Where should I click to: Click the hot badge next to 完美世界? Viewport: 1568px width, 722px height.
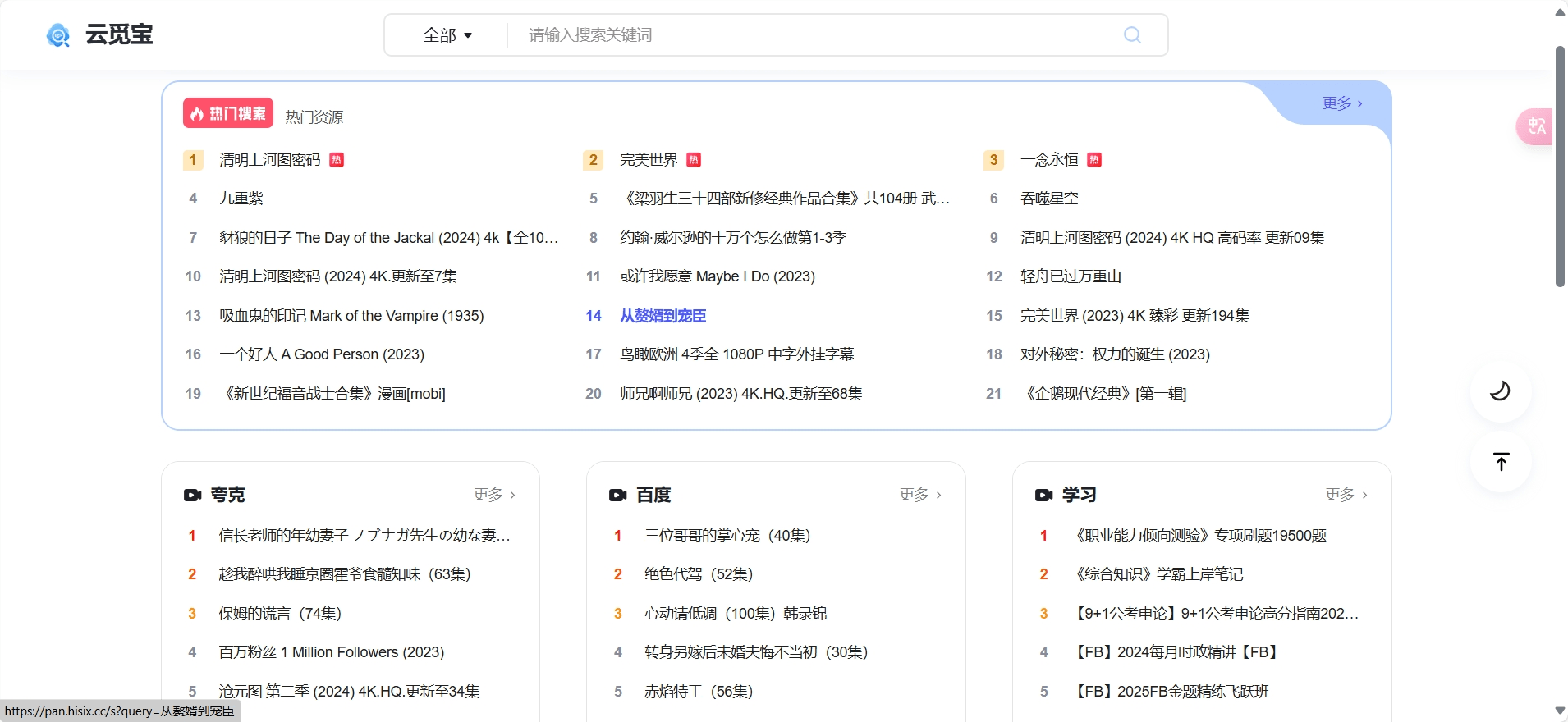coord(694,160)
